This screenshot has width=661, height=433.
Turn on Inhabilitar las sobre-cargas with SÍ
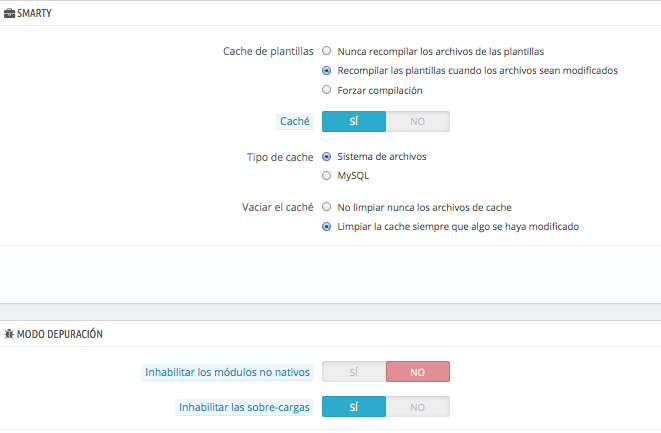[354, 407]
